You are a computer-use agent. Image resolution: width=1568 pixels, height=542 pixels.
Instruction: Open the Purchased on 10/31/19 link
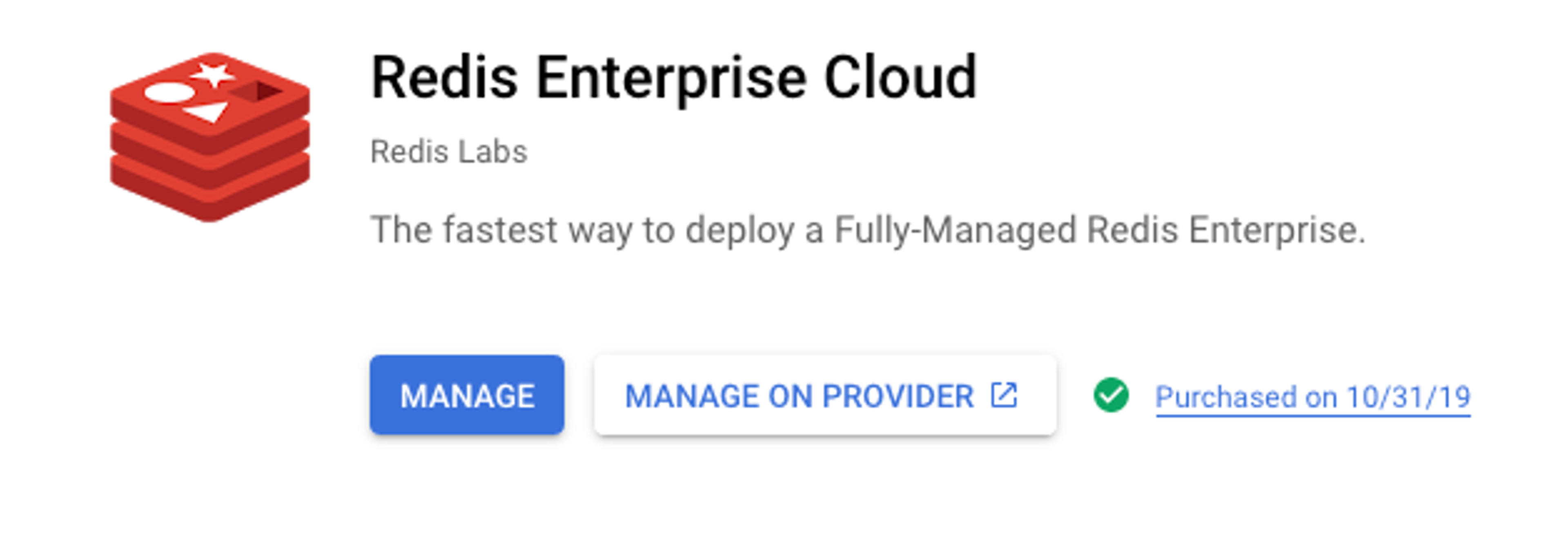click(1313, 398)
